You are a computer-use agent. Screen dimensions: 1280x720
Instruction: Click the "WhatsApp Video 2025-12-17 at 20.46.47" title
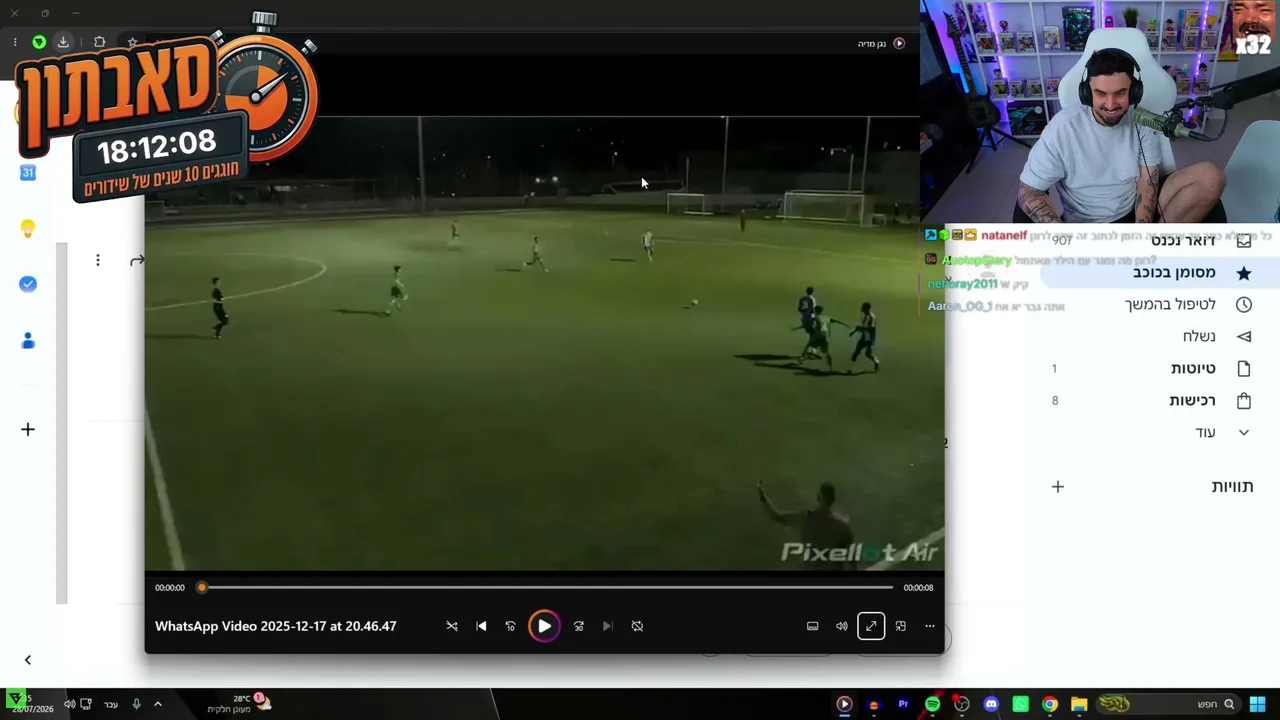tap(276, 626)
